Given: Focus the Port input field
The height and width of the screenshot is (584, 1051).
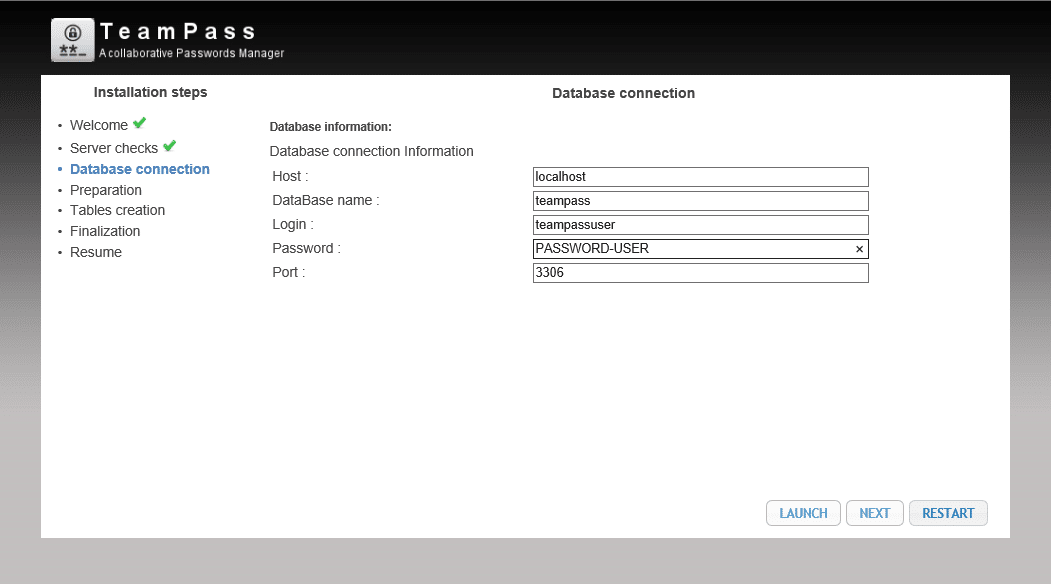Looking at the screenshot, I should [700, 273].
